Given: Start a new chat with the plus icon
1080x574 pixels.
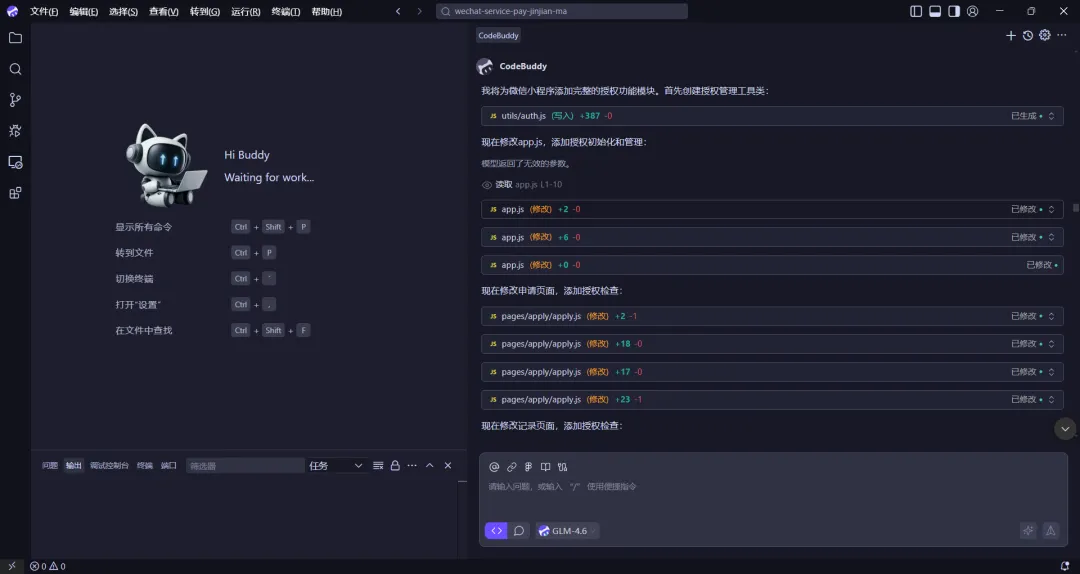Looking at the screenshot, I should (x=1010, y=35).
